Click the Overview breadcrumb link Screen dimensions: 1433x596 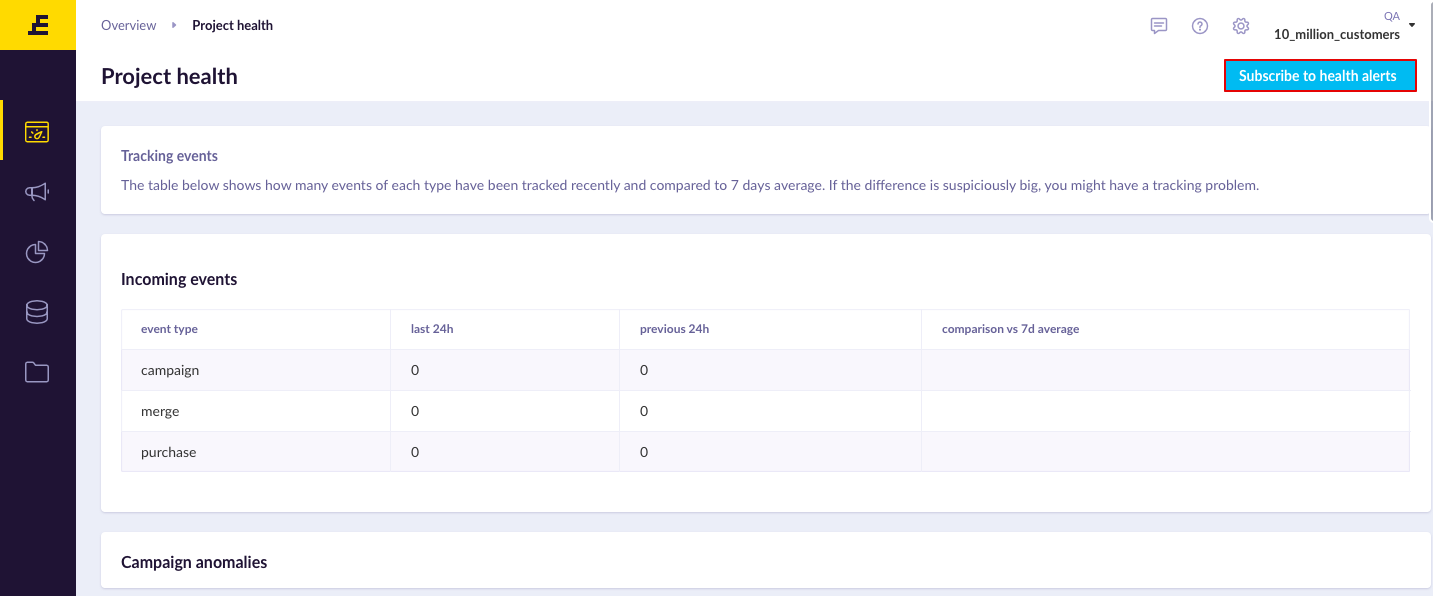[129, 25]
